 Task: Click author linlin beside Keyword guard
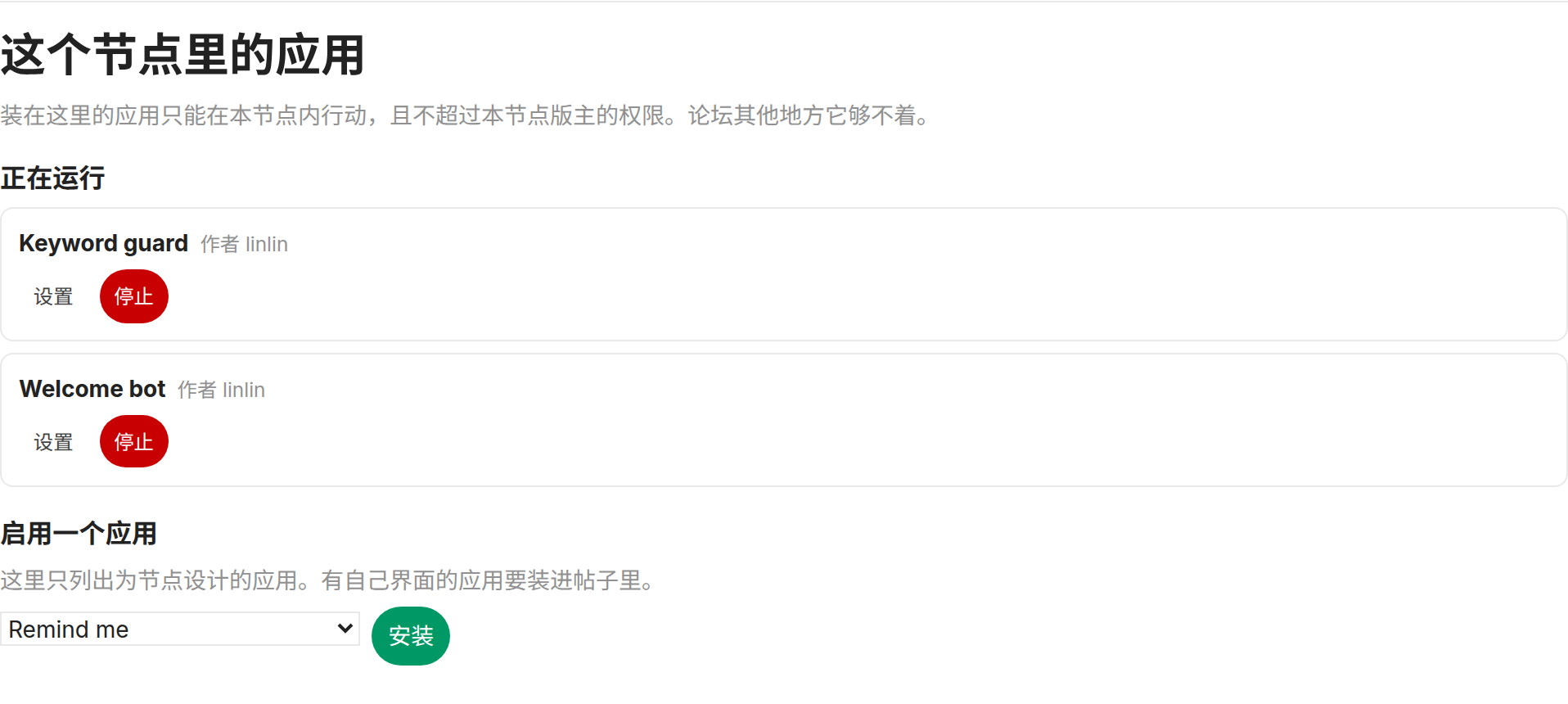[267, 245]
